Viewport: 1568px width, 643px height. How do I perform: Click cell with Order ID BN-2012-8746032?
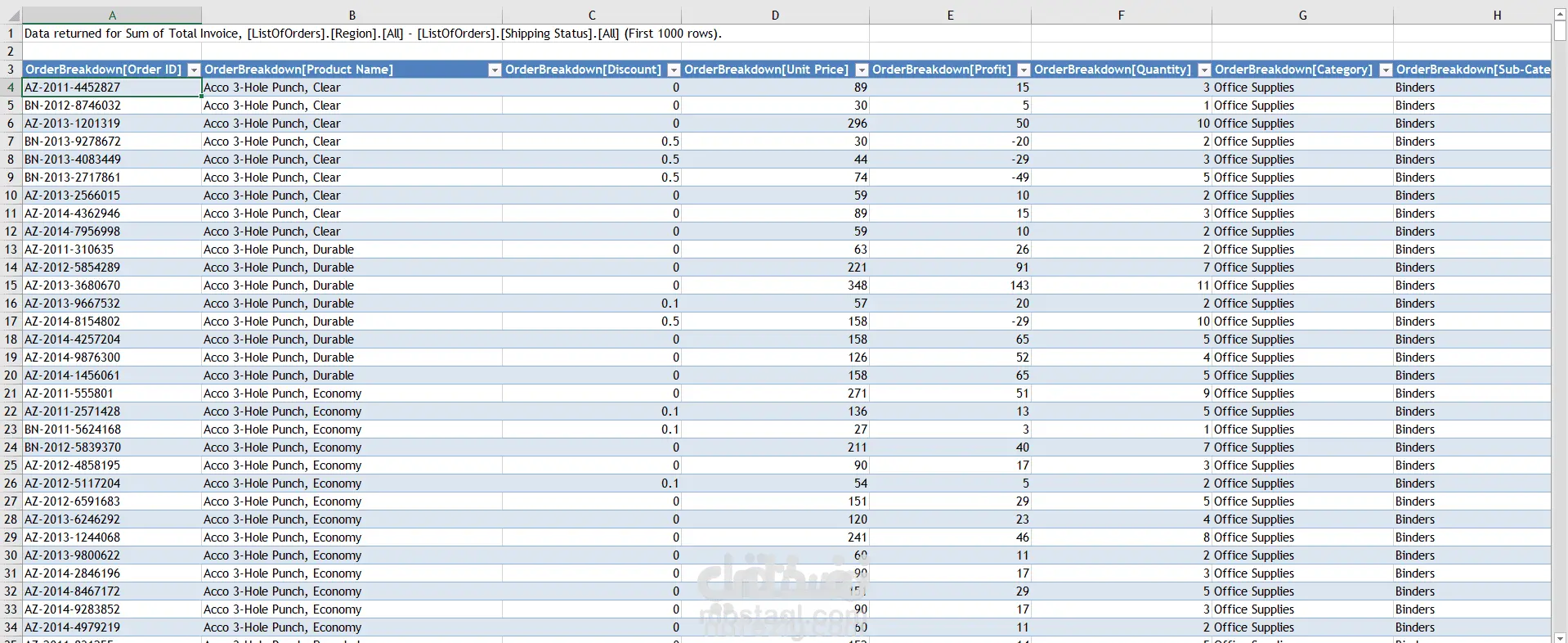pyautogui.click(x=112, y=106)
